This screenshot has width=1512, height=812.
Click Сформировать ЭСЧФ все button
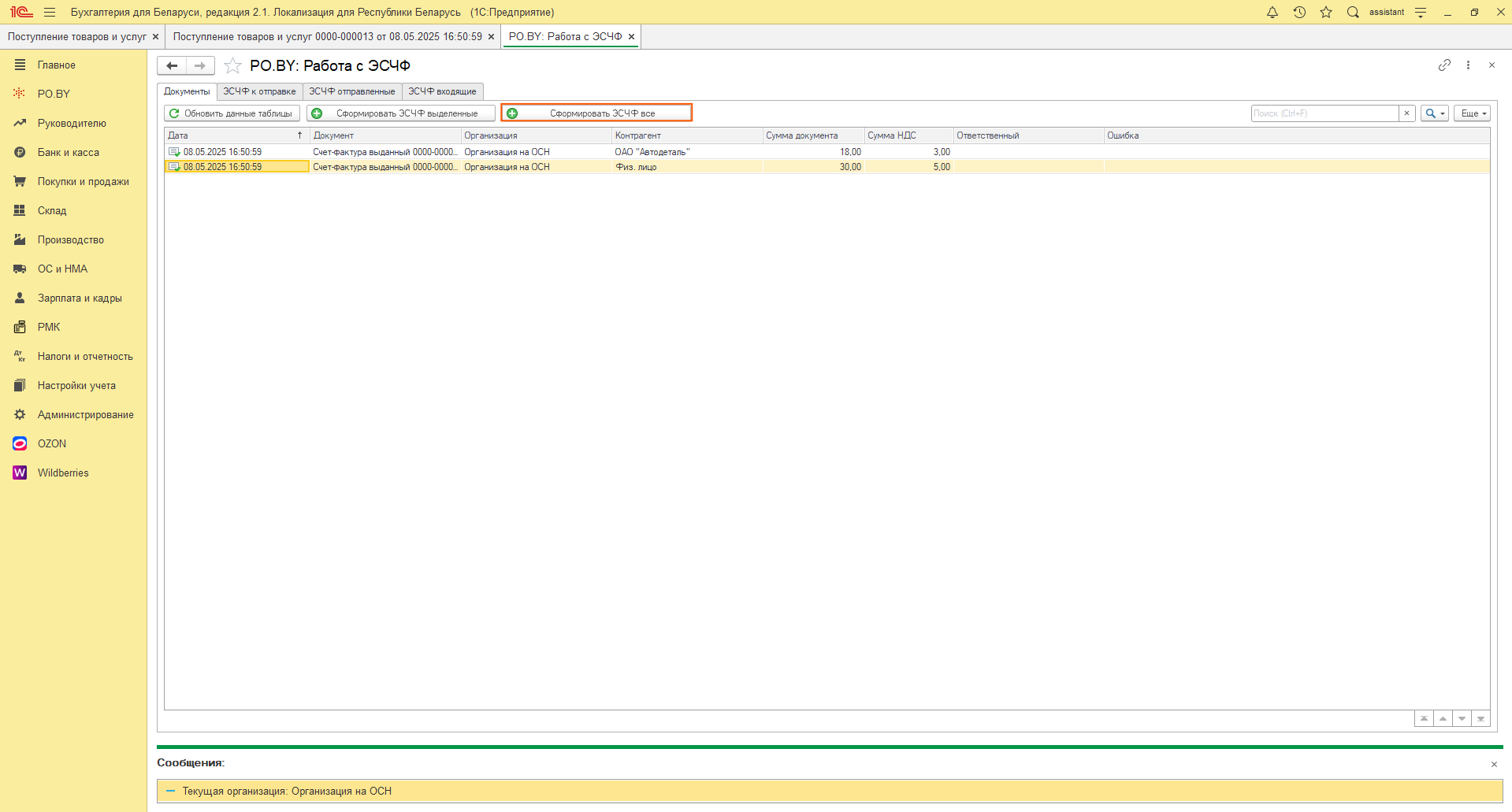click(x=596, y=113)
